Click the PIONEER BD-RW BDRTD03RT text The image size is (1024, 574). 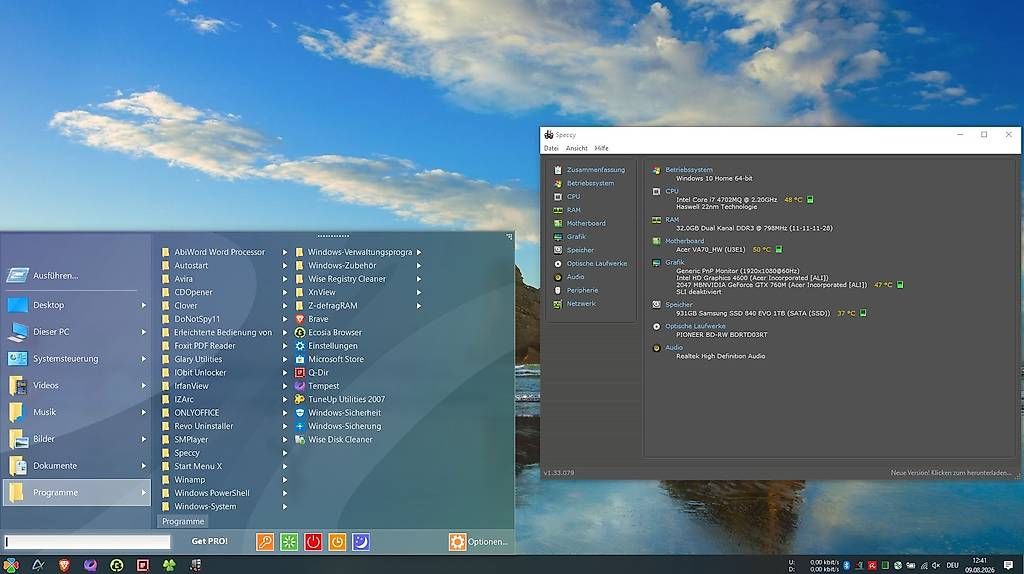(722, 335)
